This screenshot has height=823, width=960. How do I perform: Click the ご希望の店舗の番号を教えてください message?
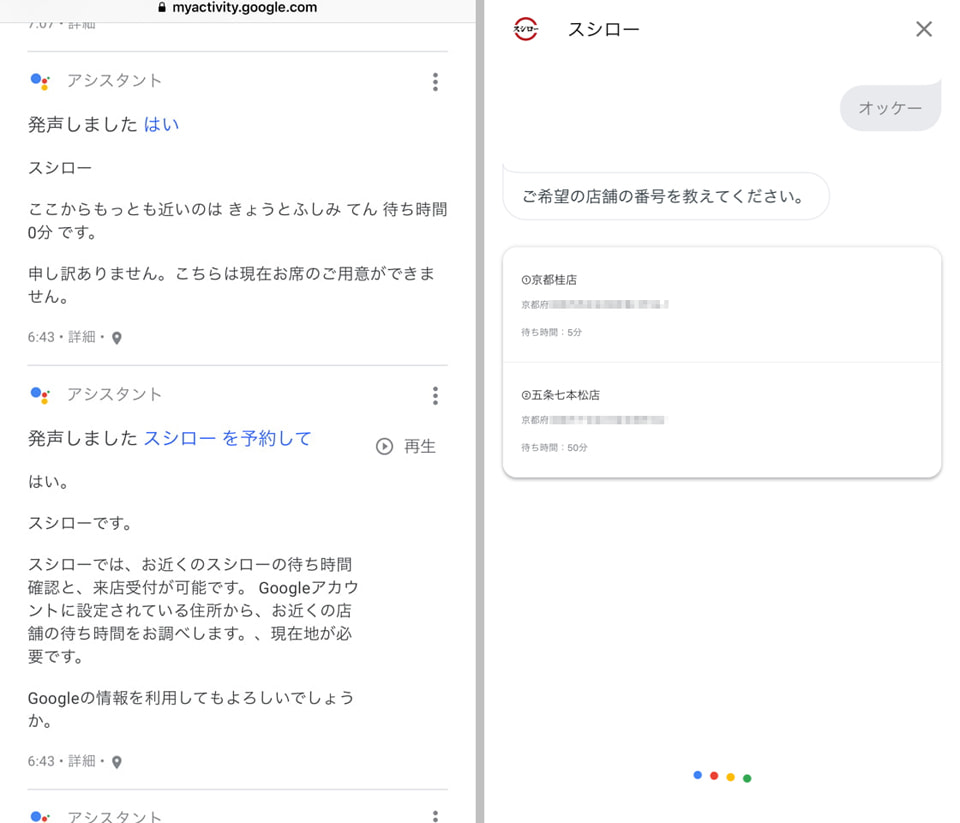pos(666,196)
